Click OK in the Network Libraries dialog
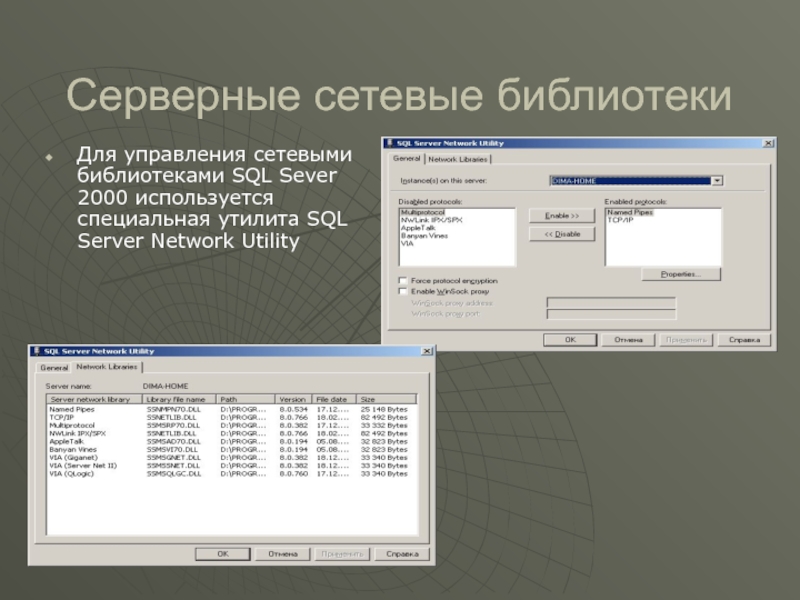800x600 pixels. (x=223, y=554)
